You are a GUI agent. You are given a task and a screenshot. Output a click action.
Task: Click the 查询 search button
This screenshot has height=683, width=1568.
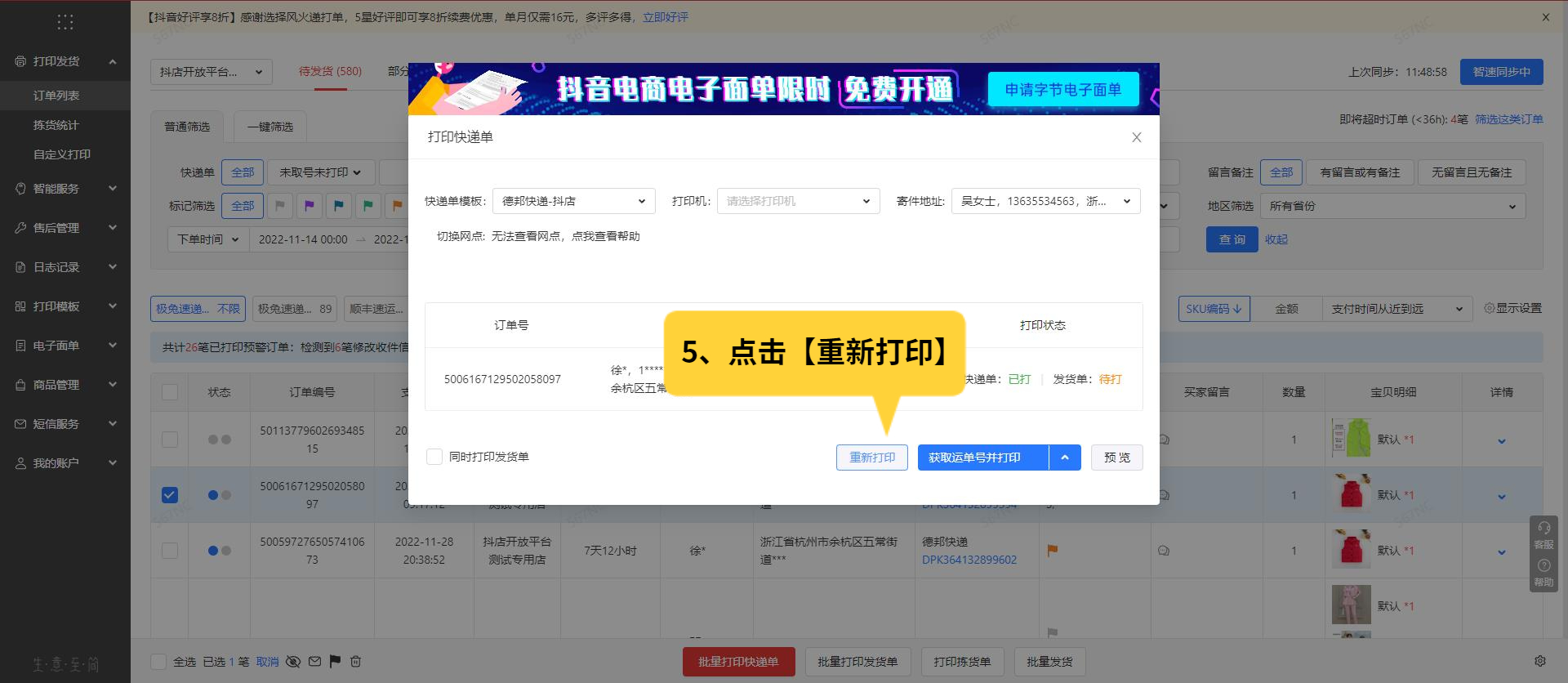pyautogui.click(x=1232, y=239)
